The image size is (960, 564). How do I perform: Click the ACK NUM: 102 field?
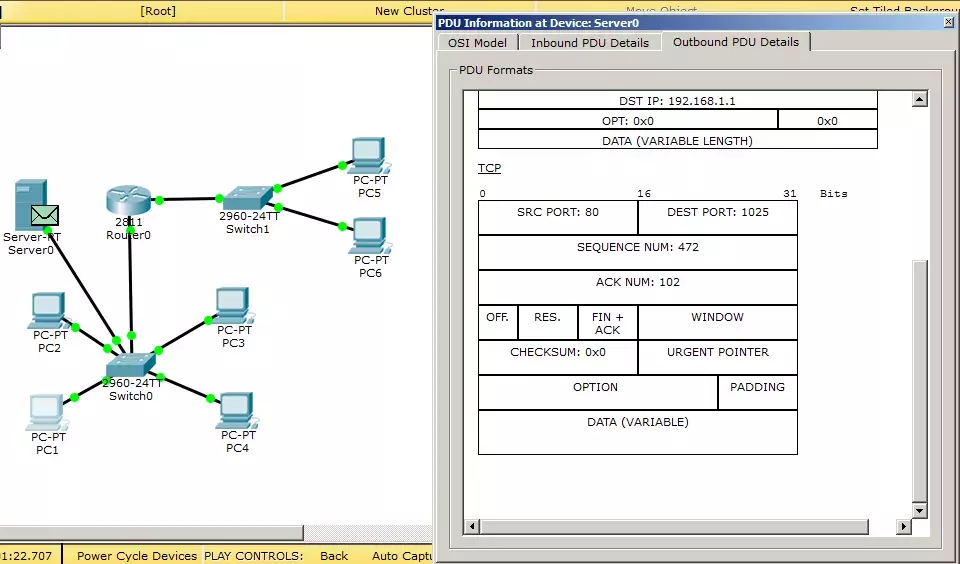click(x=637, y=287)
